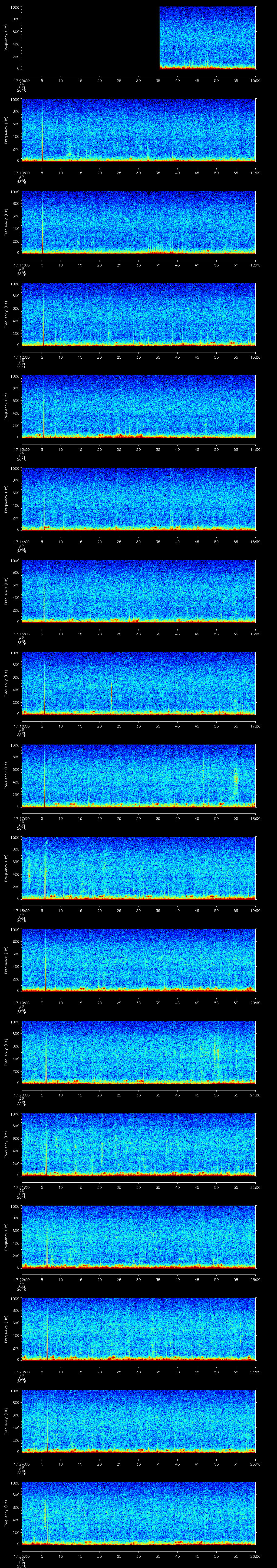This screenshot has height=1568, width=277.
Task: Select the 17:20:00 start time label
Action: point(21,1095)
